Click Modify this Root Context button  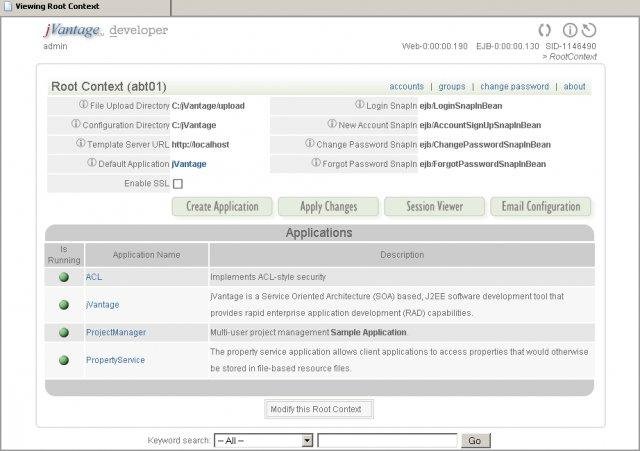[x=320, y=409]
